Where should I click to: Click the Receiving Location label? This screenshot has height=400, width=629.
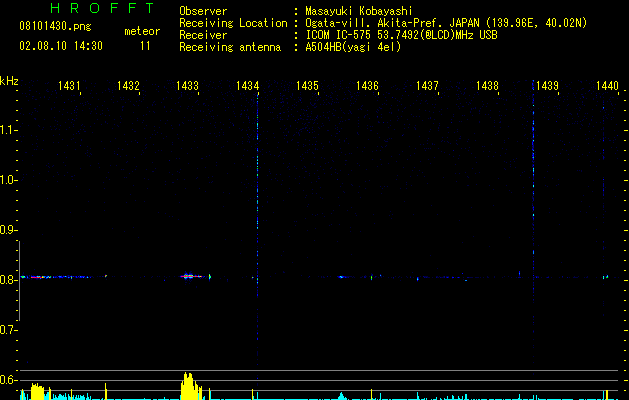(x=233, y=23)
